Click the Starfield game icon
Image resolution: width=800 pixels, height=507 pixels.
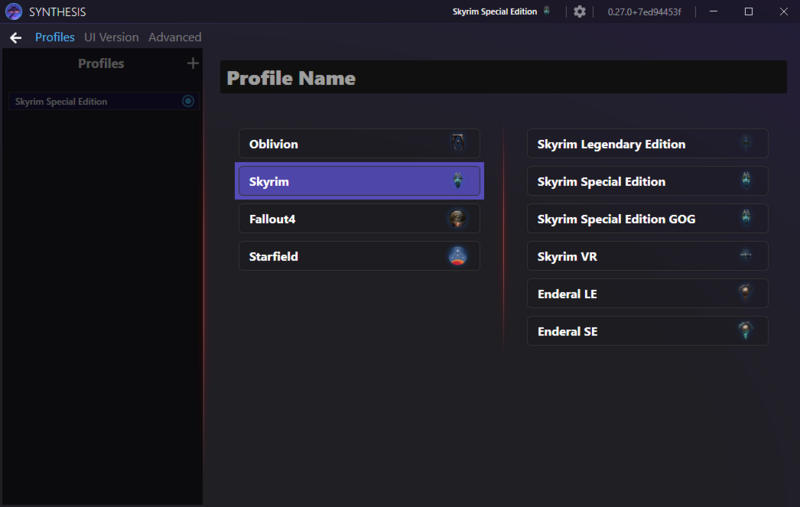(x=457, y=256)
